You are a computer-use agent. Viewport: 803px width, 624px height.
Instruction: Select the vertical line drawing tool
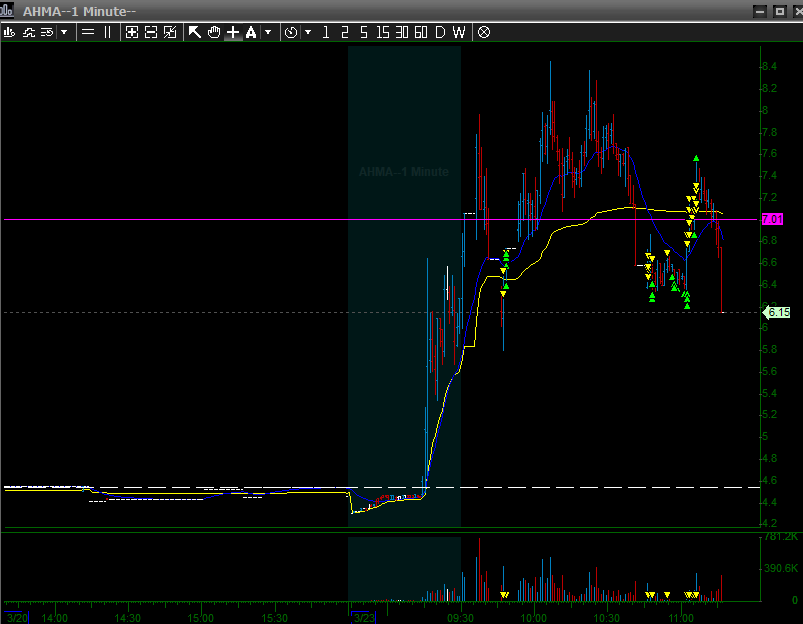[x=108, y=32]
